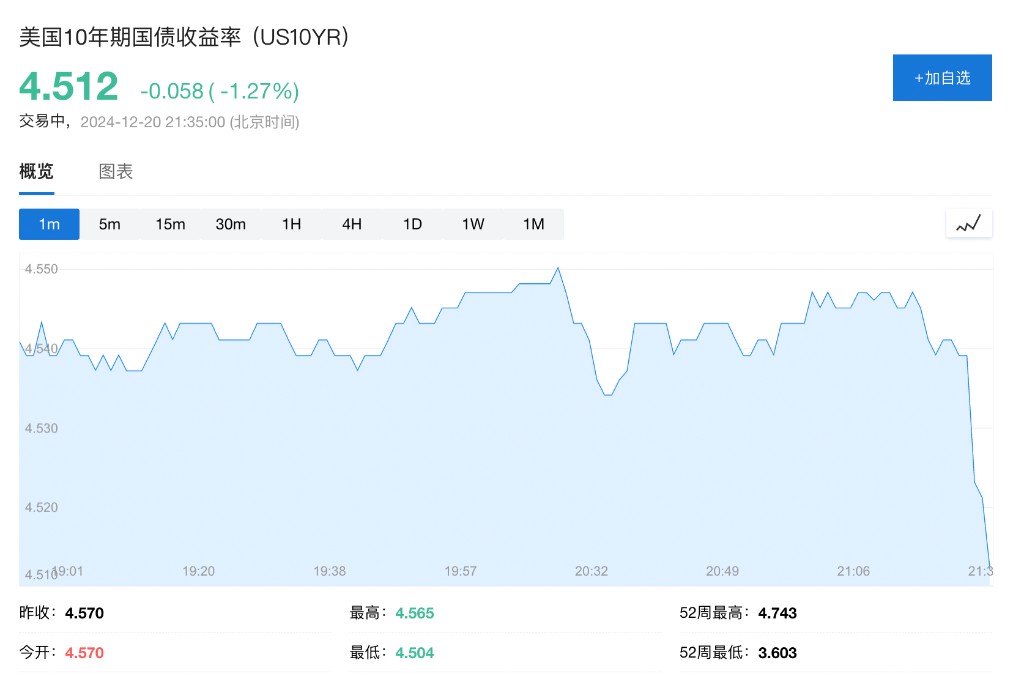Select the 4H interval
The height and width of the screenshot is (676, 1024).
[x=352, y=224]
